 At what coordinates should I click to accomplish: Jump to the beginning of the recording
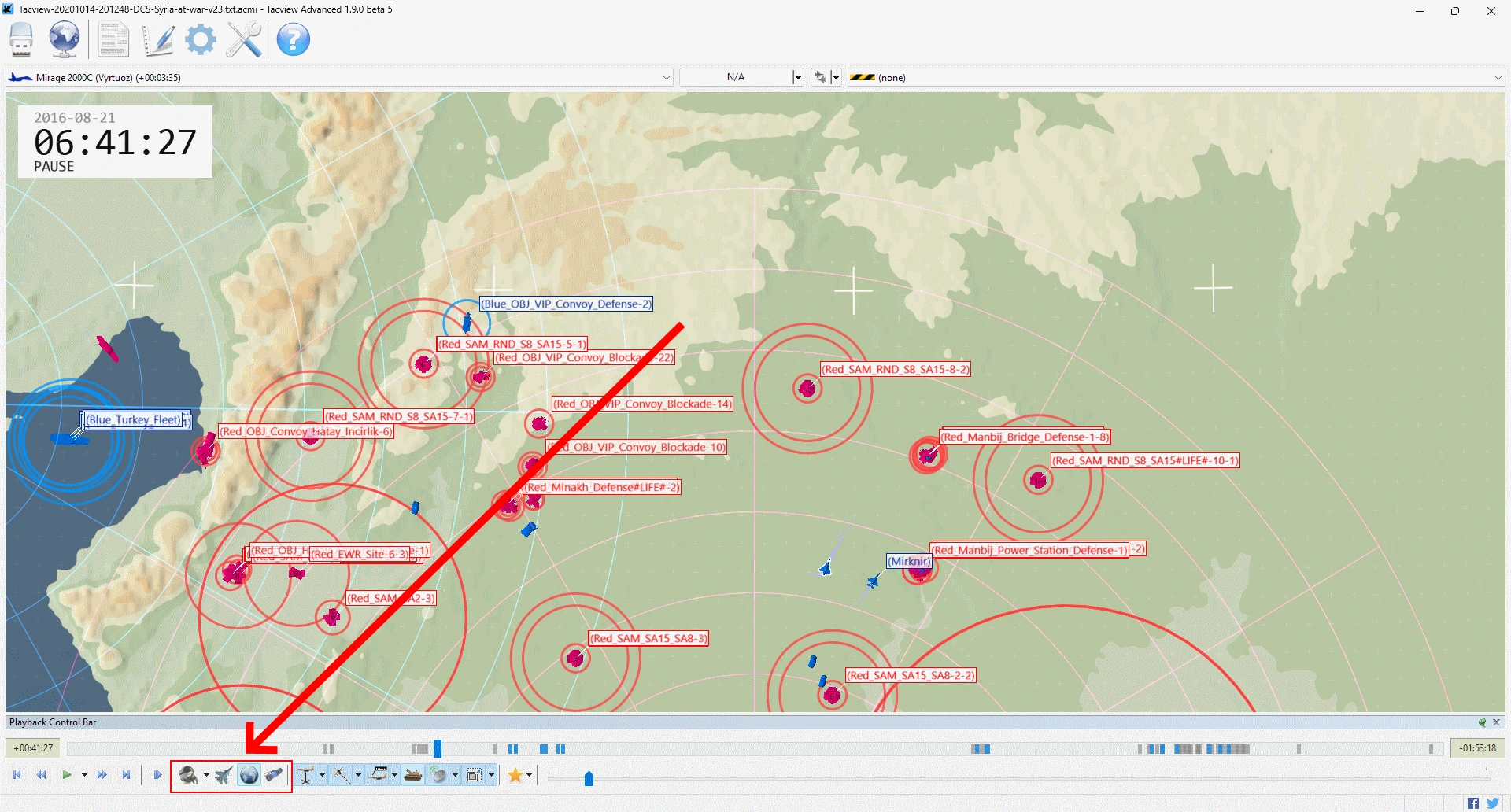(17, 775)
